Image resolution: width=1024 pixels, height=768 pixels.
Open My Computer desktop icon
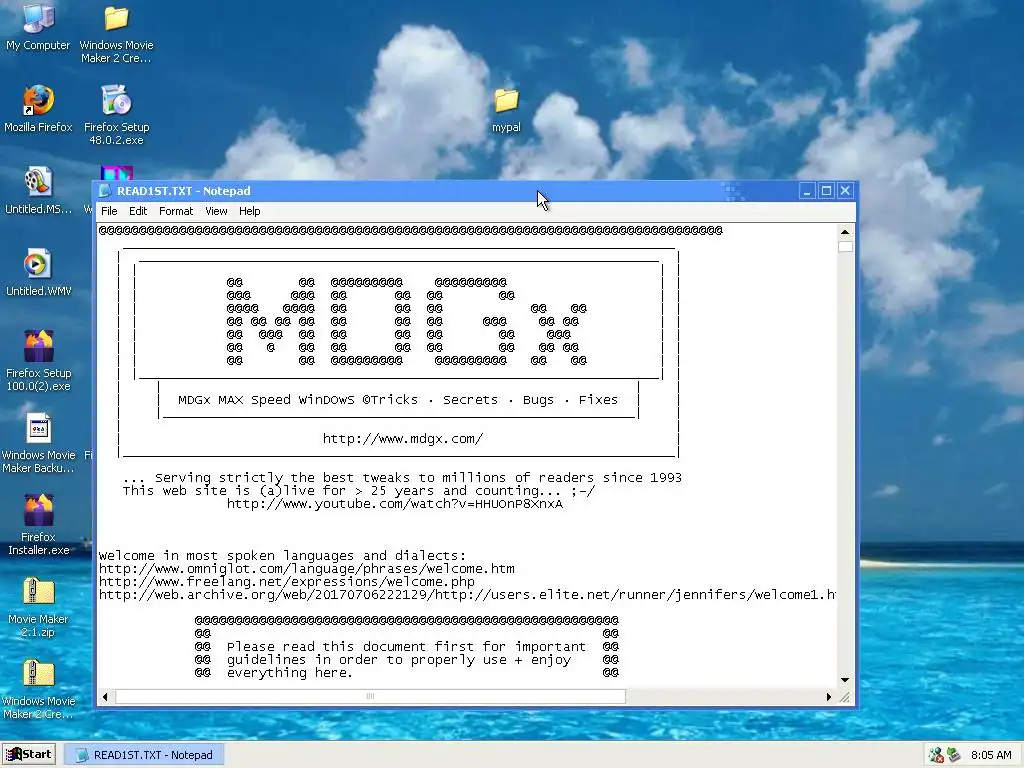pyautogui.click(x=38, y=26)
